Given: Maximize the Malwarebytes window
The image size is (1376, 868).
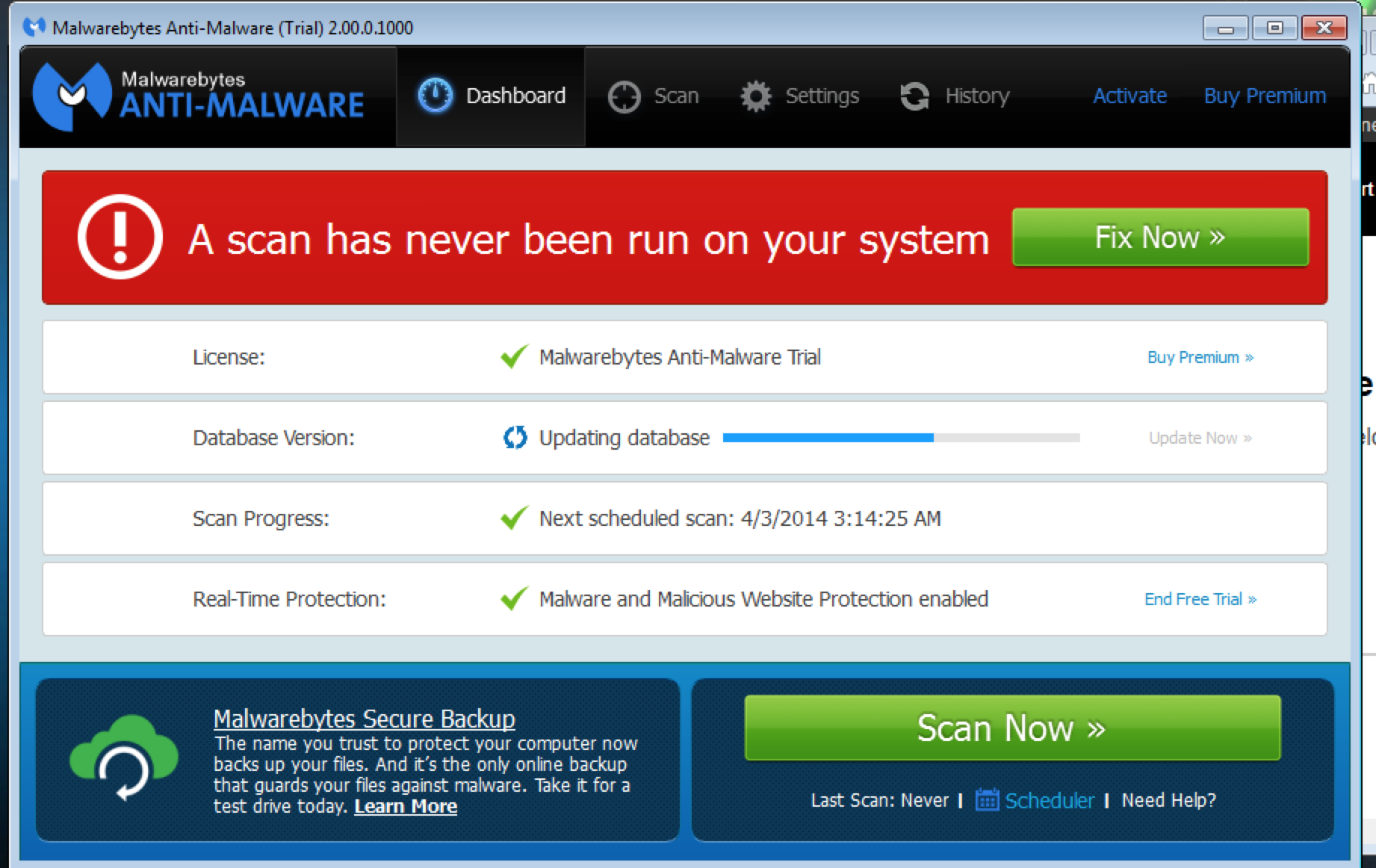Looking at the screenshot, I should point(1274,28).
